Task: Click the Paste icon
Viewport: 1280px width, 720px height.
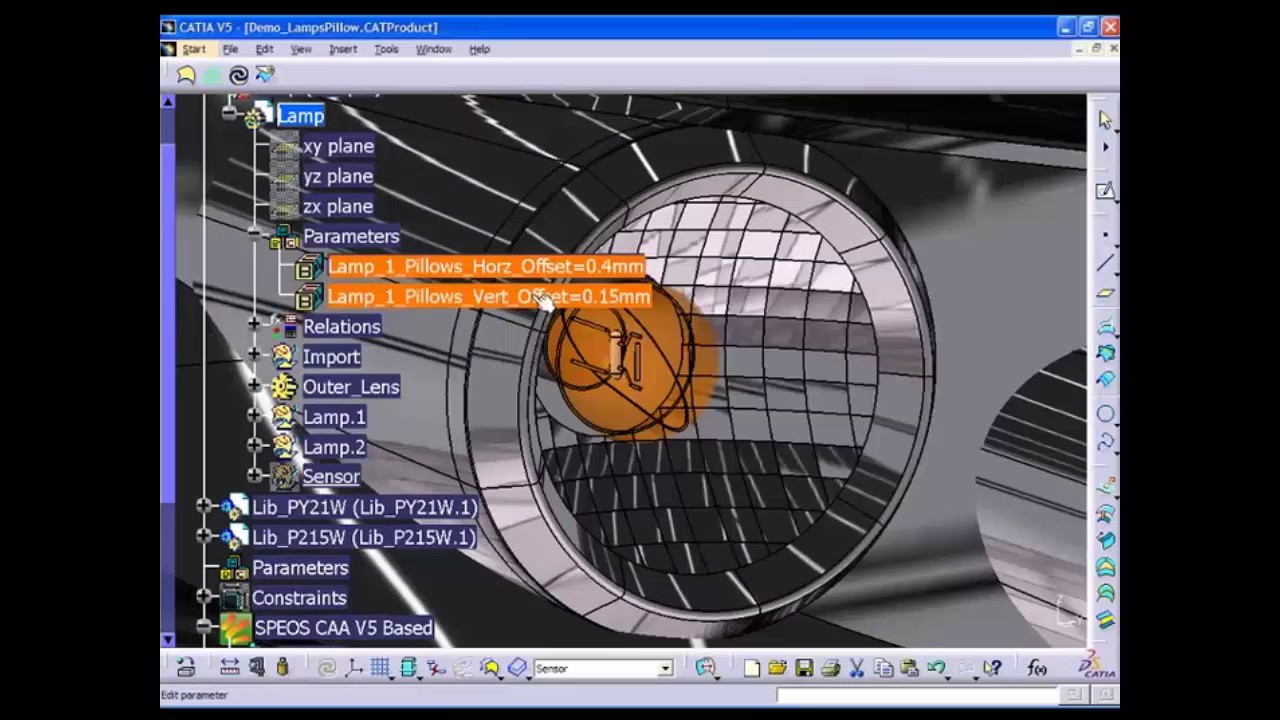Action: pyautogui.click(x=909, y=668)
